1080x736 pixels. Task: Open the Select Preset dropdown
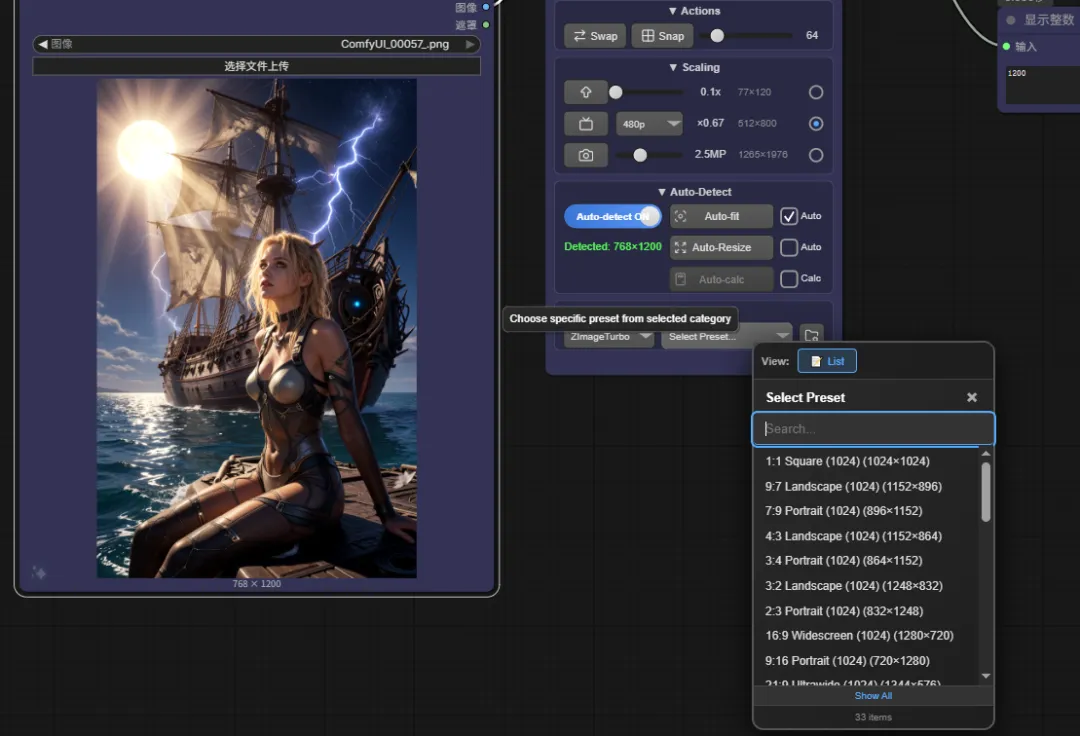(x=727, y=337)
